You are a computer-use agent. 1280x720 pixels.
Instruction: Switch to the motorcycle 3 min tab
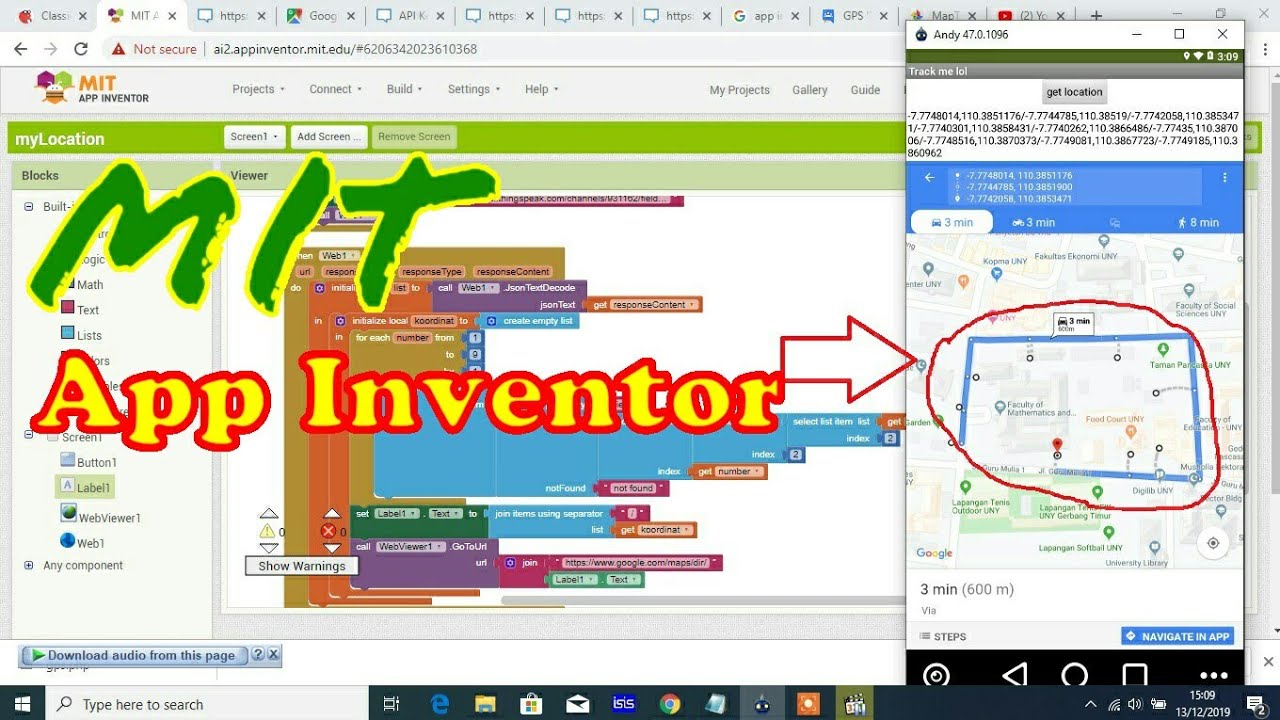pyautogui.click(x=1033, y=222)
